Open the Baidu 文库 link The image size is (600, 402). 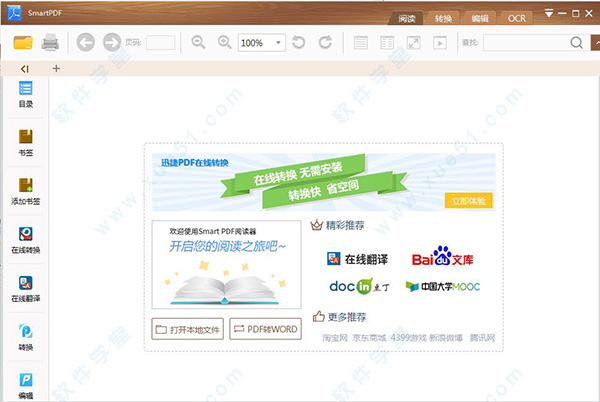[442, 256]
